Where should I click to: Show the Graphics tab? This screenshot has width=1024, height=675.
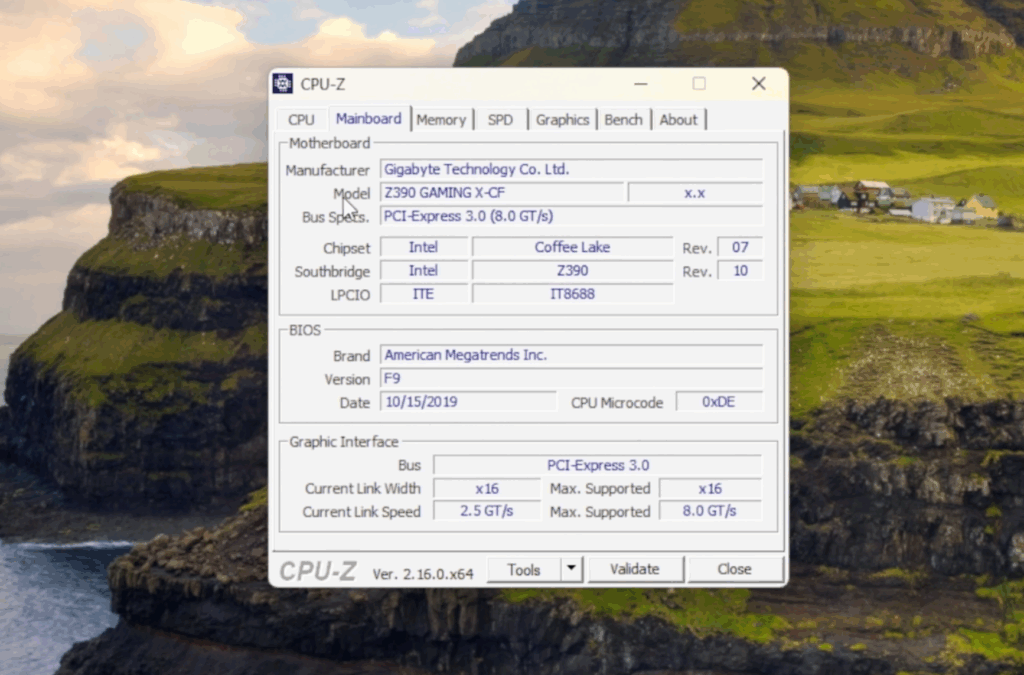562,119
